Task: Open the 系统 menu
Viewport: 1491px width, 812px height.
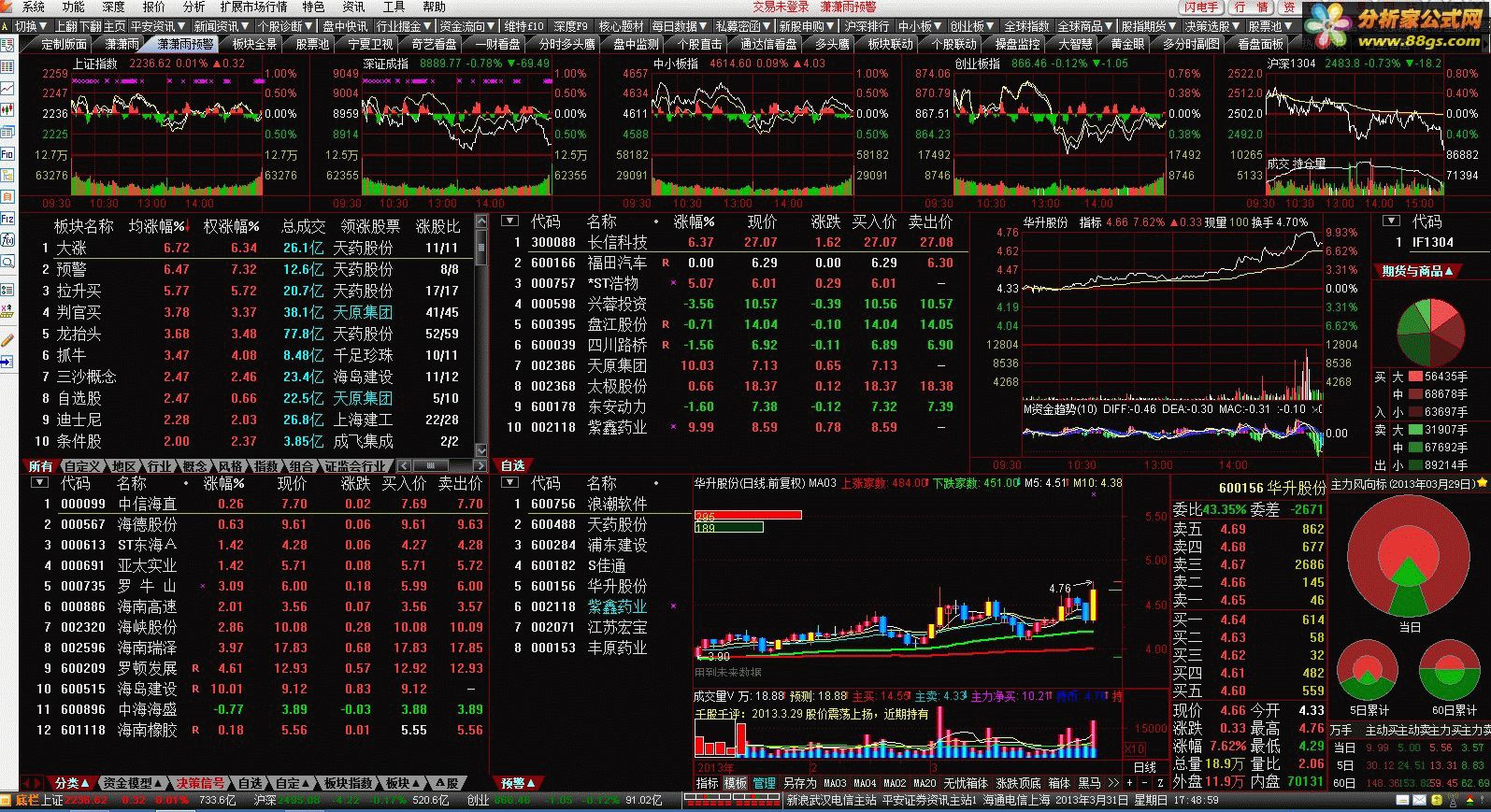Action: click(x=33, y=7)
